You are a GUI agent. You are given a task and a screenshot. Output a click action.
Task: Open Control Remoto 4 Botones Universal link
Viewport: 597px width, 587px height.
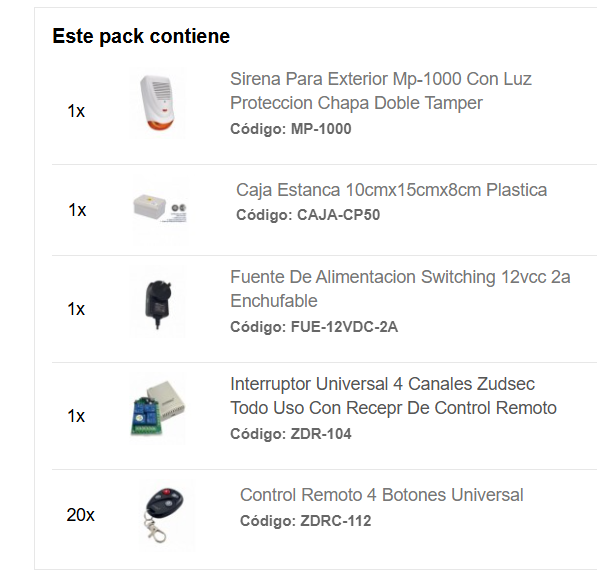[x=382, y=495]
